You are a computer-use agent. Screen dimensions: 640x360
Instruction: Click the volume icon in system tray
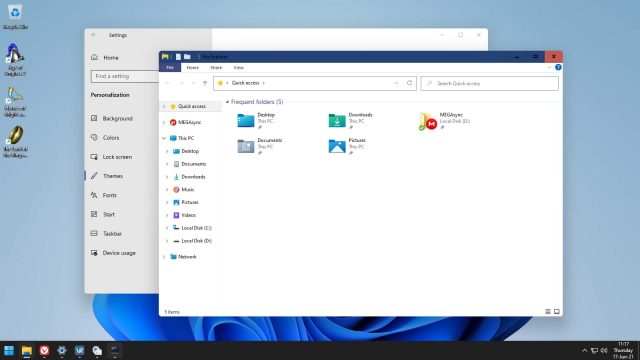[x=604, y=351]
